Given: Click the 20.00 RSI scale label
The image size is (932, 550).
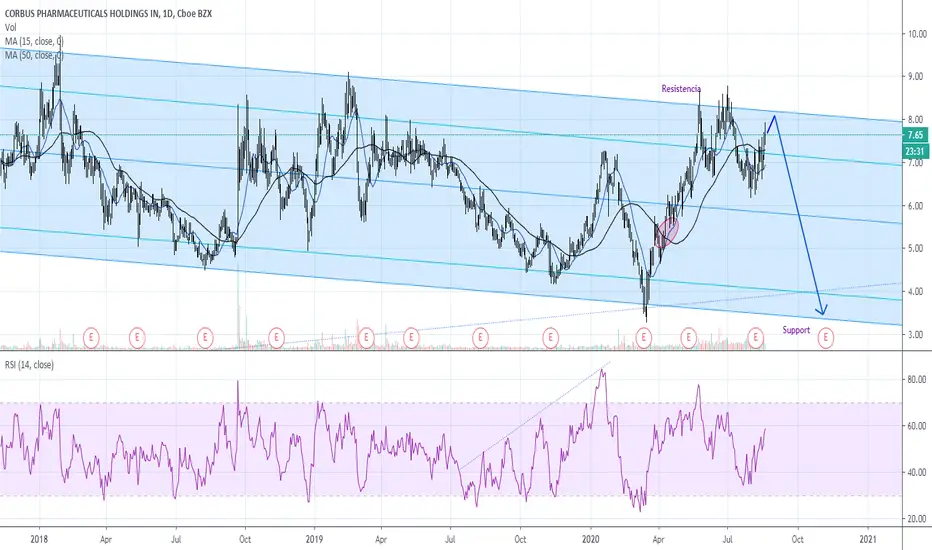Looking at the screenshot, I should click(x=915, y=518).
